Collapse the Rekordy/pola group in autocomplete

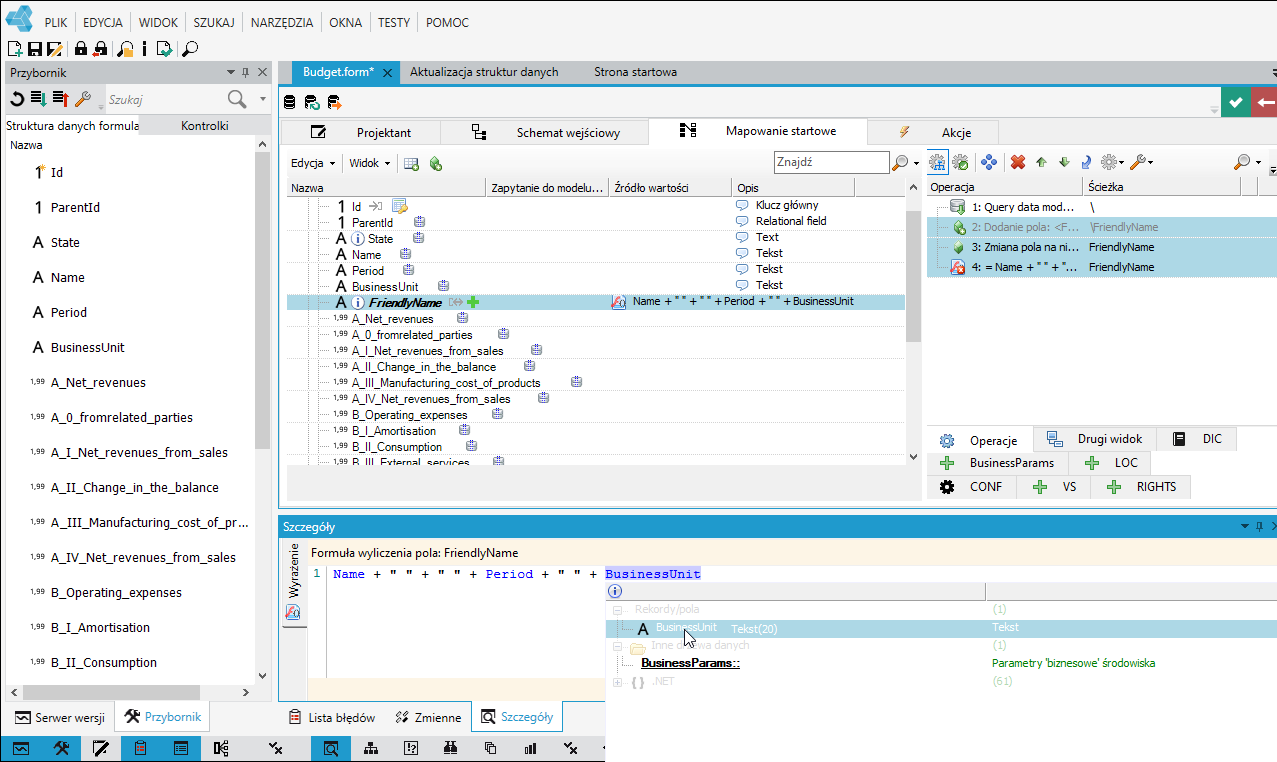coord(617,609)
